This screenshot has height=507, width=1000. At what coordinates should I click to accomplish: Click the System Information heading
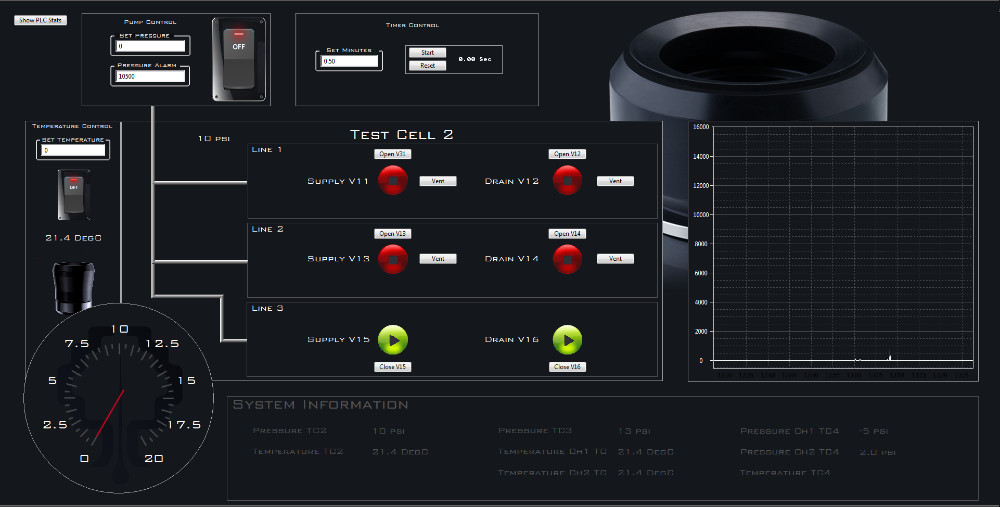[x=320, y=405]
